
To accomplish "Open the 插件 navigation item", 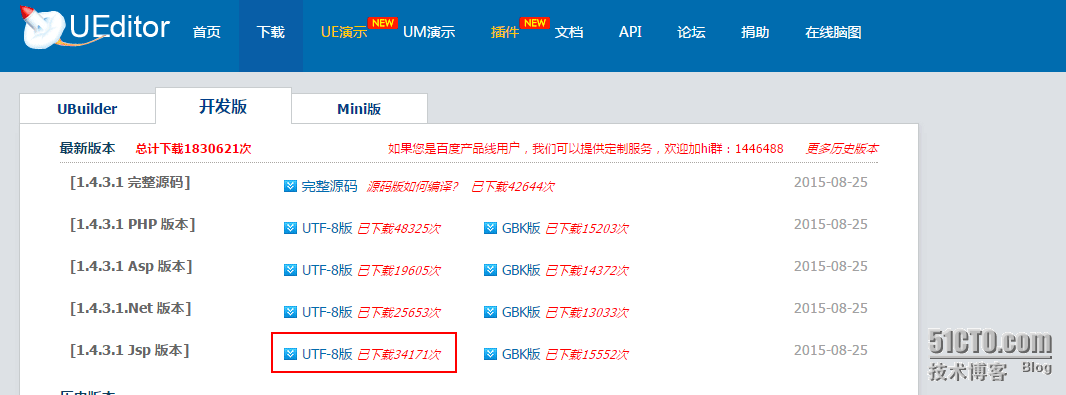I will pos(505,33).
